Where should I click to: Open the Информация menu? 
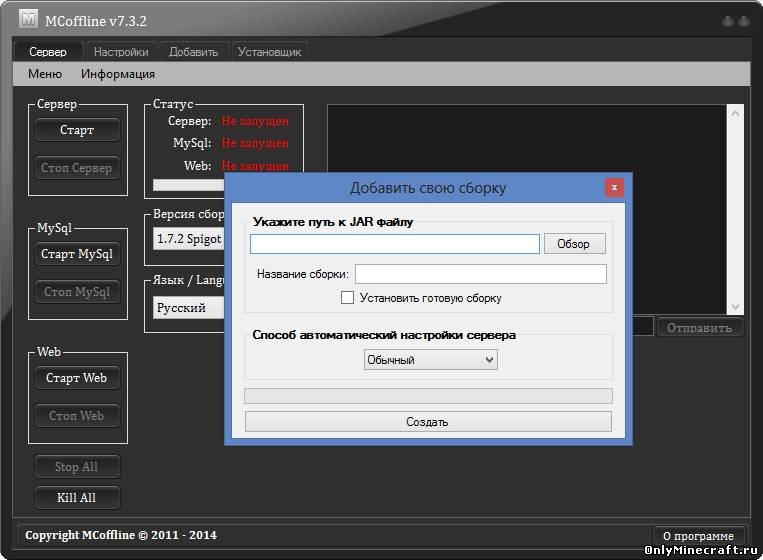(118, 74)
